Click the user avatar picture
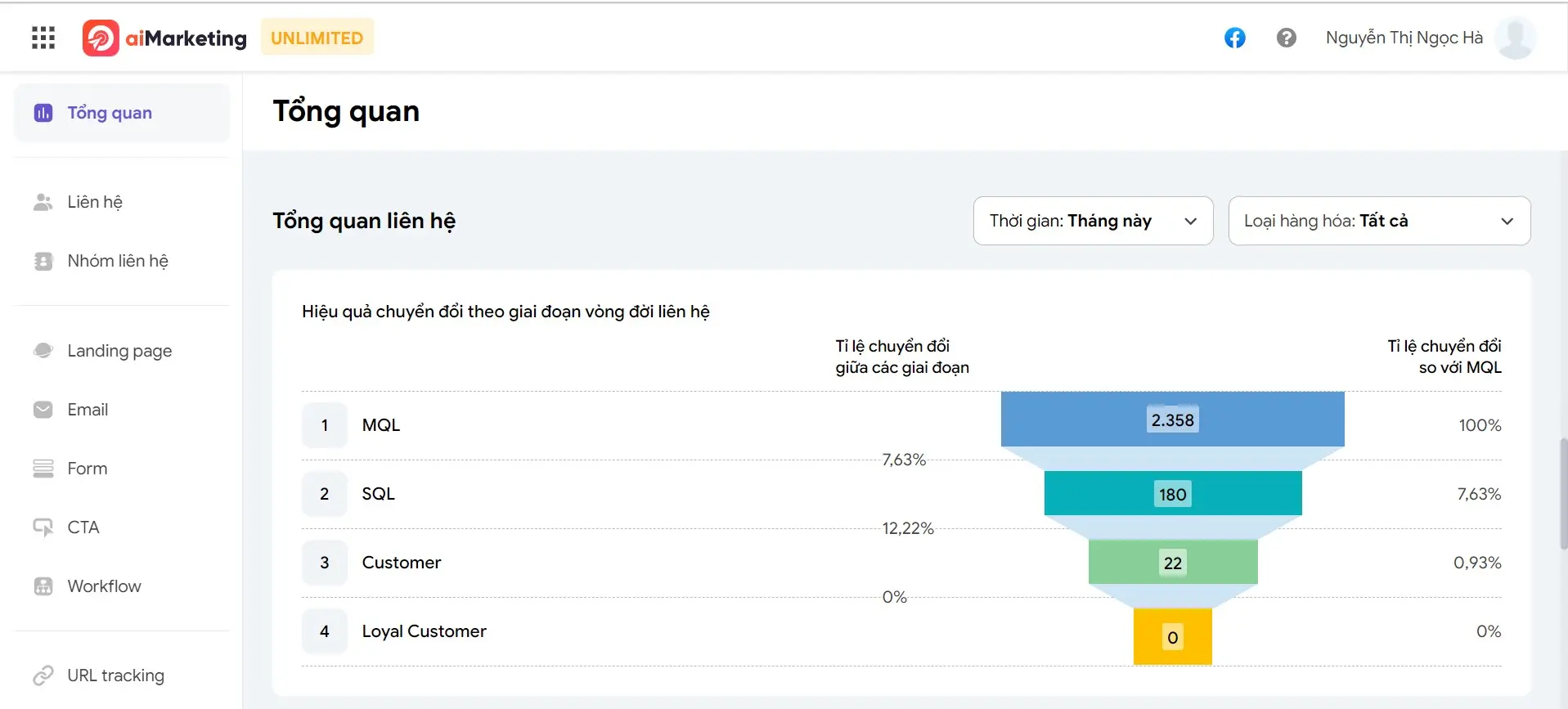Viewport: 1568px width, 709px height. tap(1515, 38)
